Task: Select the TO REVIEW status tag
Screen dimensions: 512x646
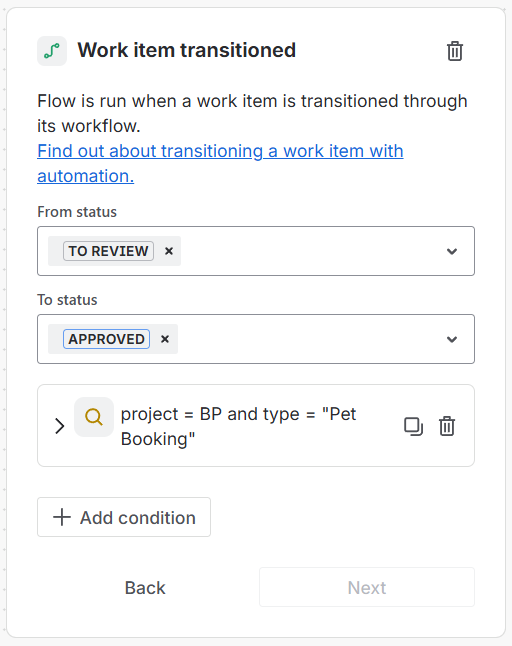Action: tap(108, 251)
